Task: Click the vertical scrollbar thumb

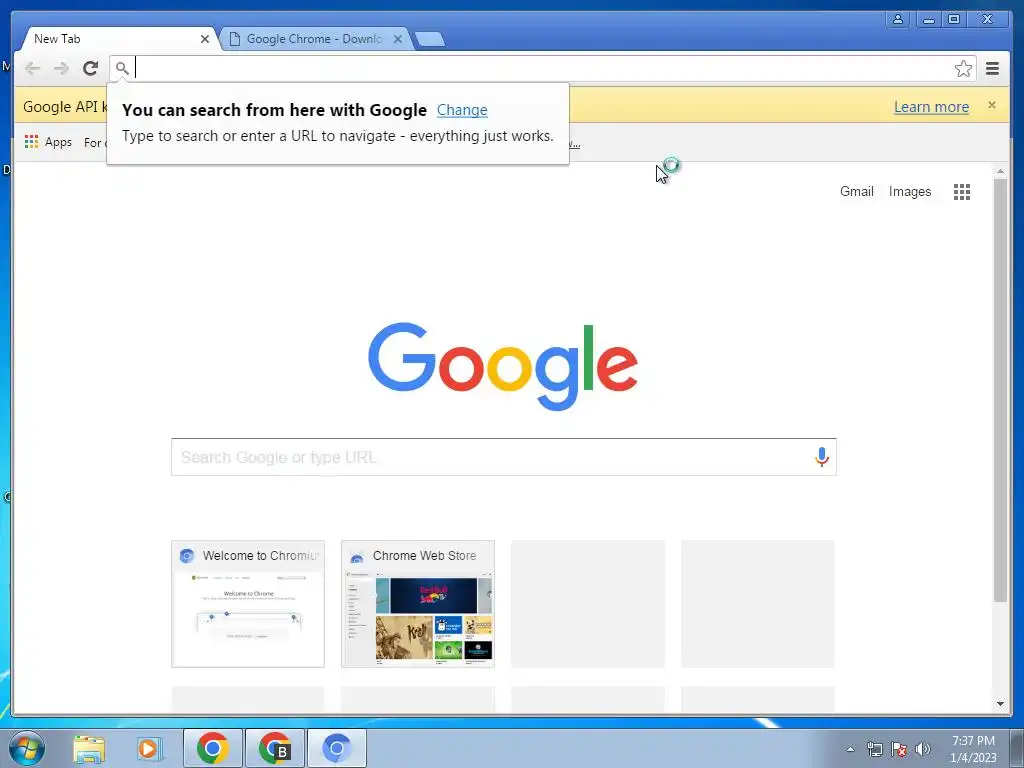Action: (x=1000, y=390)
